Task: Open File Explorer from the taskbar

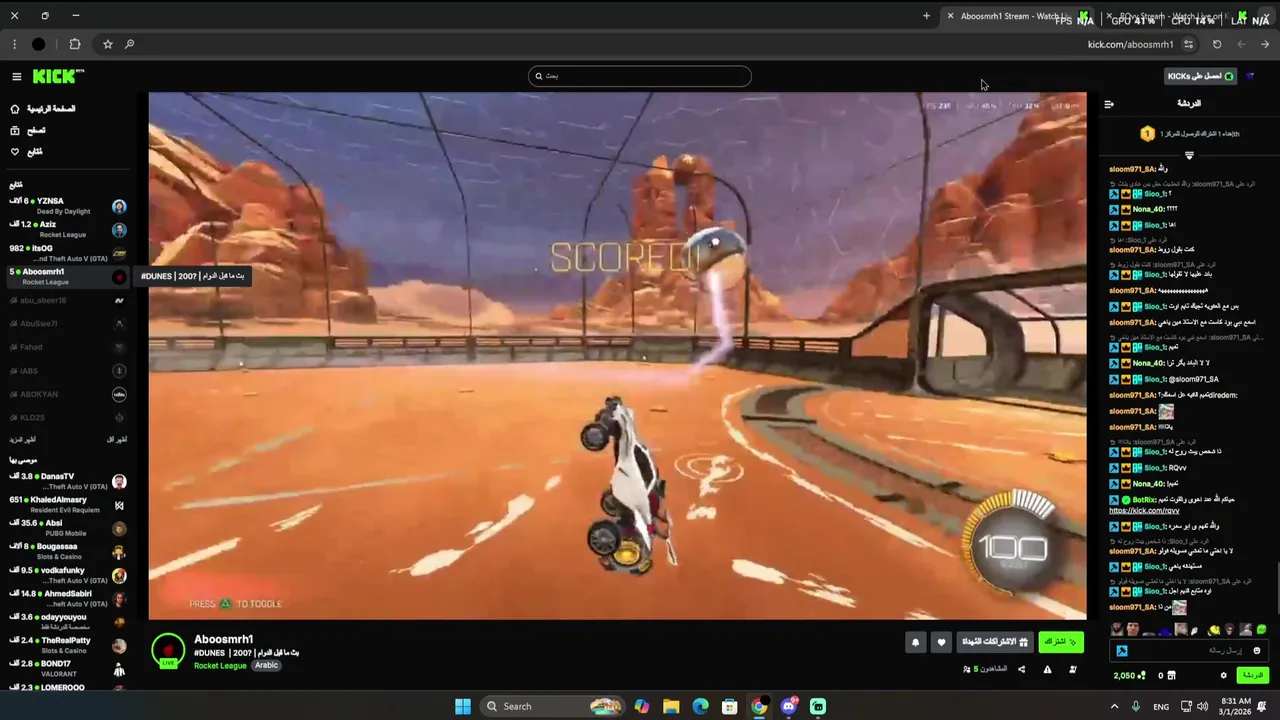Action: click(671, 706)
